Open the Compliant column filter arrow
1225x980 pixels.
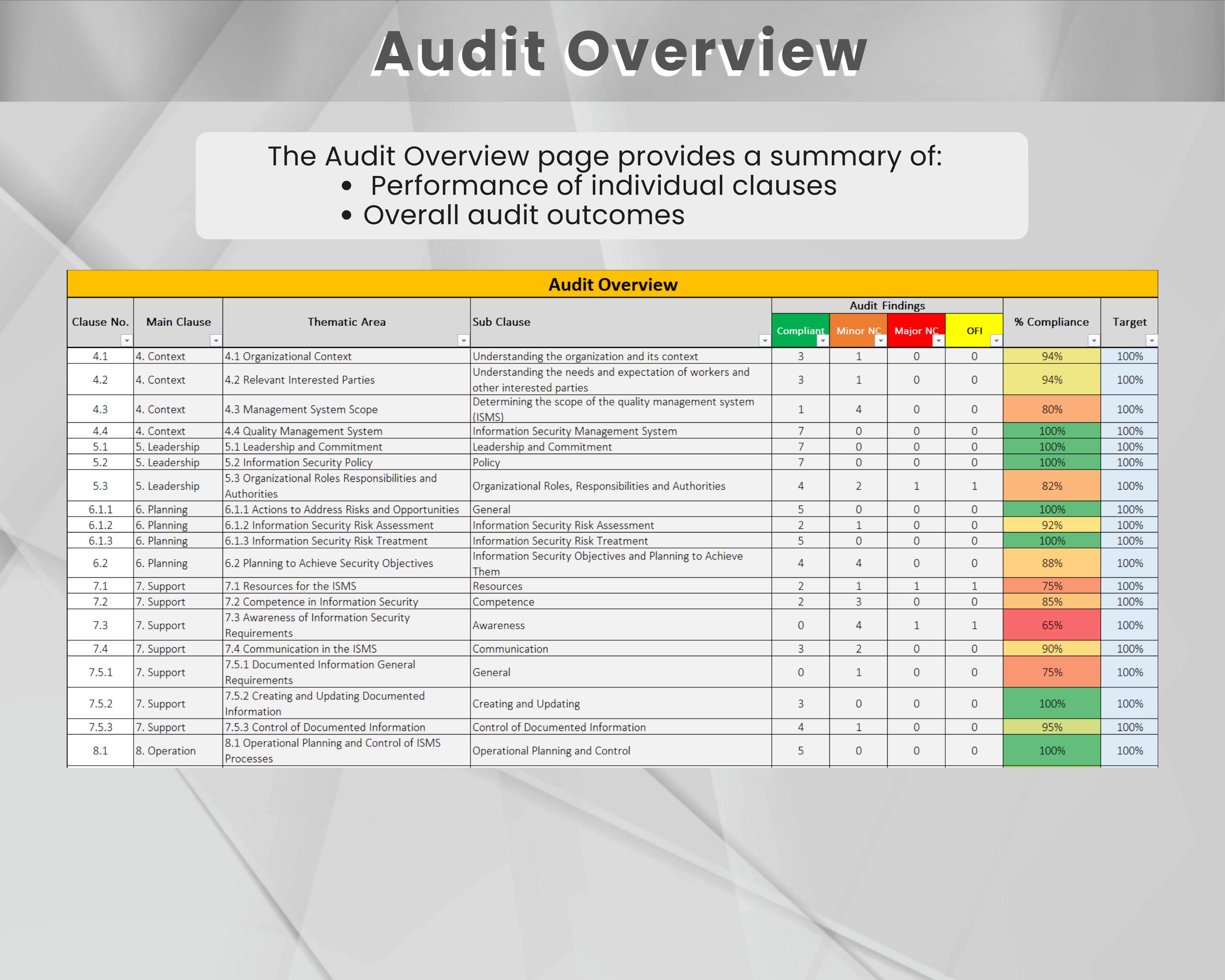(823, 341)
